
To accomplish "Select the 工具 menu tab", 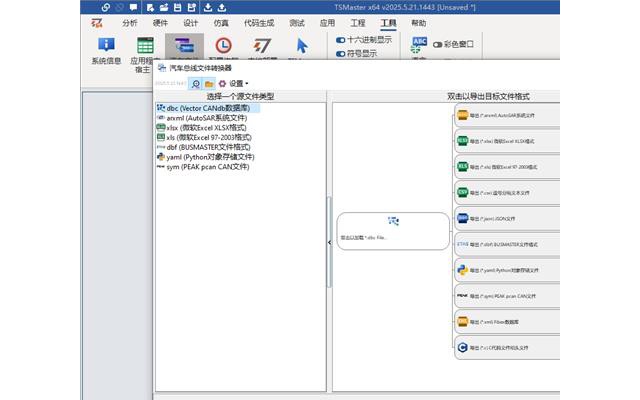I will (x=388, y=23).
